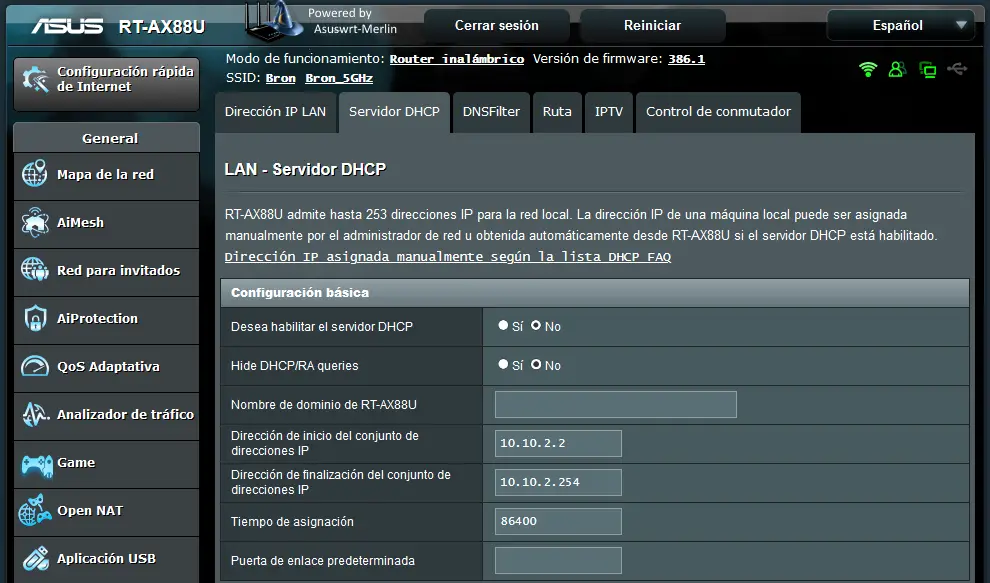Open Configuración rápida de Internet icon

click(x=35, y=80)
